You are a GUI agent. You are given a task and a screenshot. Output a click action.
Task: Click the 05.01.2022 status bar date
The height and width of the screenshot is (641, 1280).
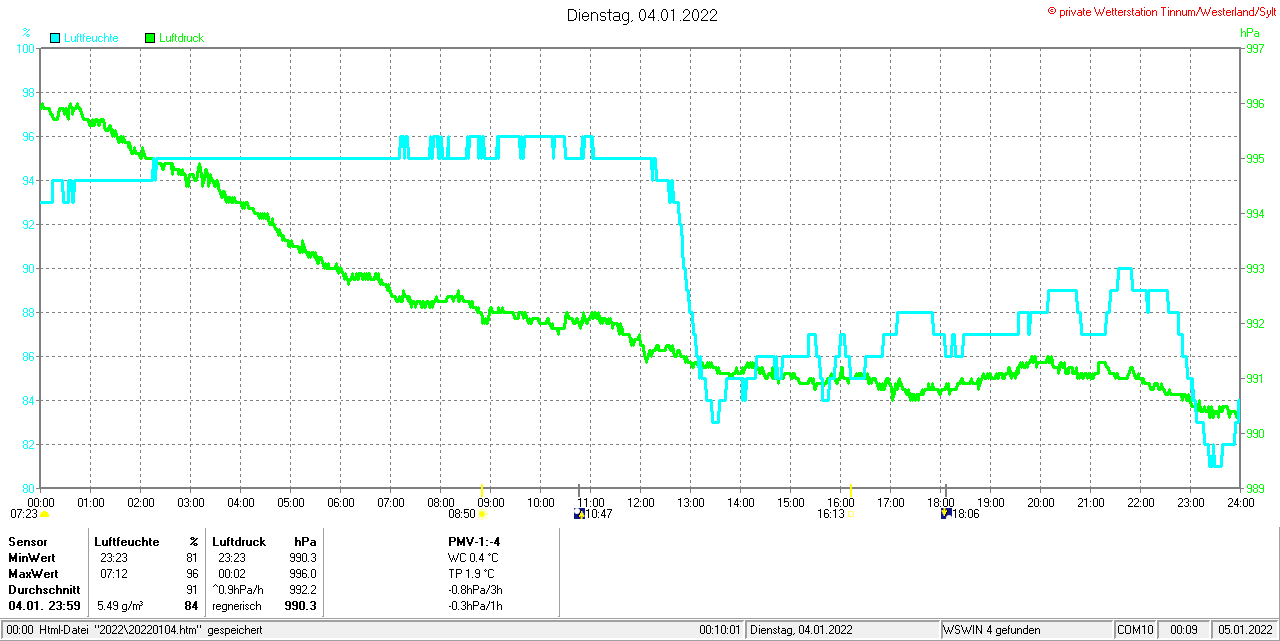1244,630
